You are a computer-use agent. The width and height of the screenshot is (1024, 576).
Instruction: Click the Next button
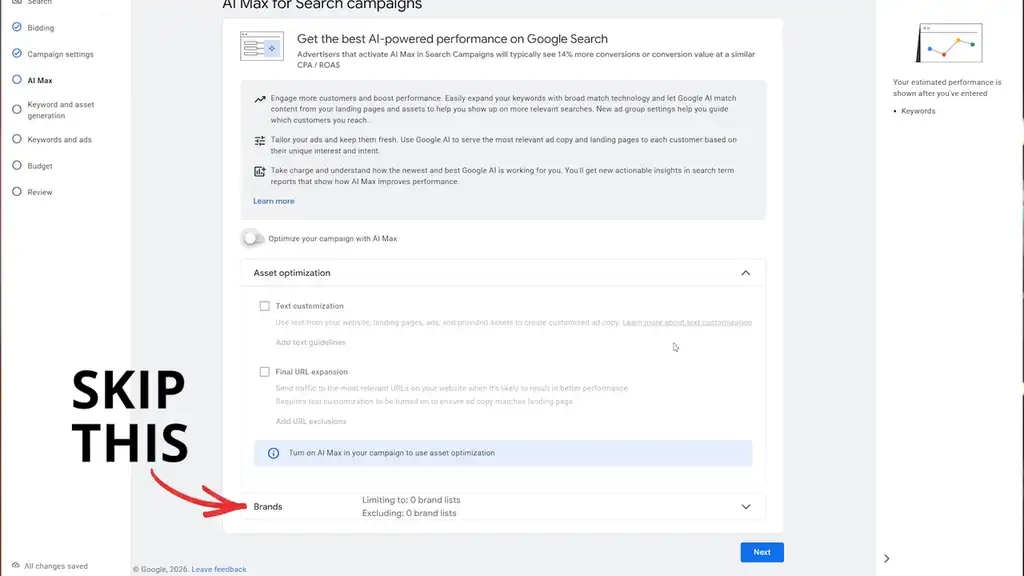pyautogui.click(x=762, y=552)
